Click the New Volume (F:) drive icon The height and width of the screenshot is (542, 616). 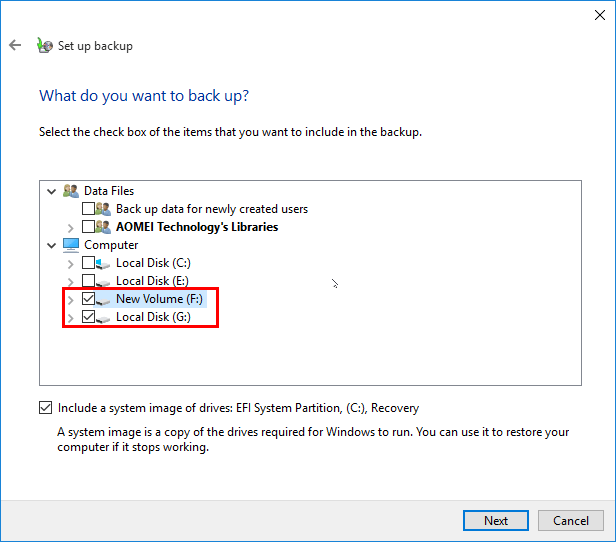click(104, 299)
